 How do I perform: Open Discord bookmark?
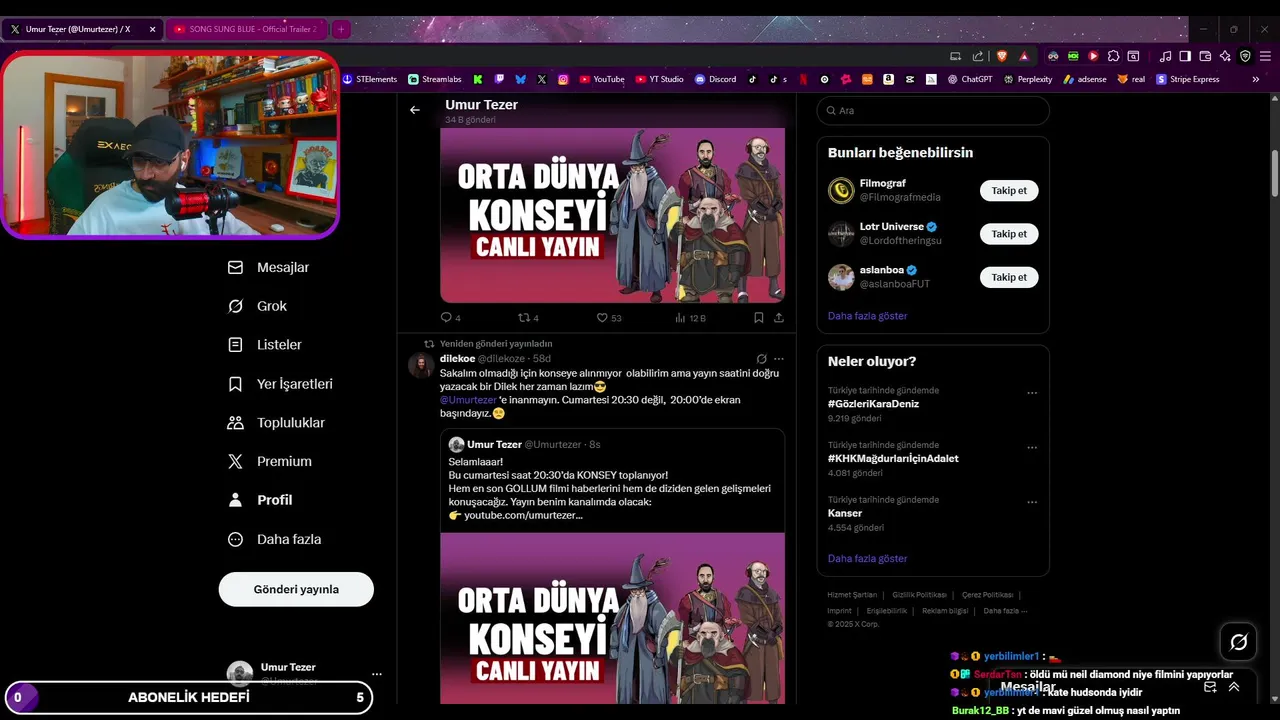click(716, 79)
